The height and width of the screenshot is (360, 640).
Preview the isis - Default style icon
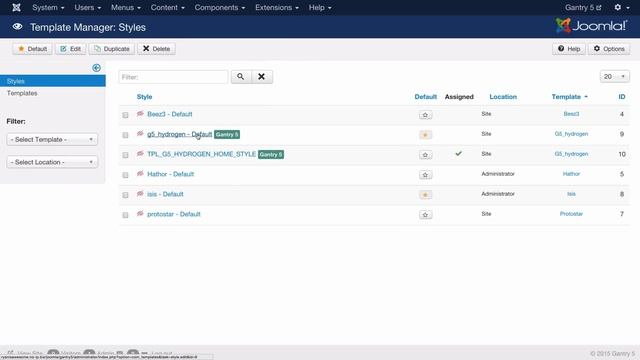[x=140, y=194]
